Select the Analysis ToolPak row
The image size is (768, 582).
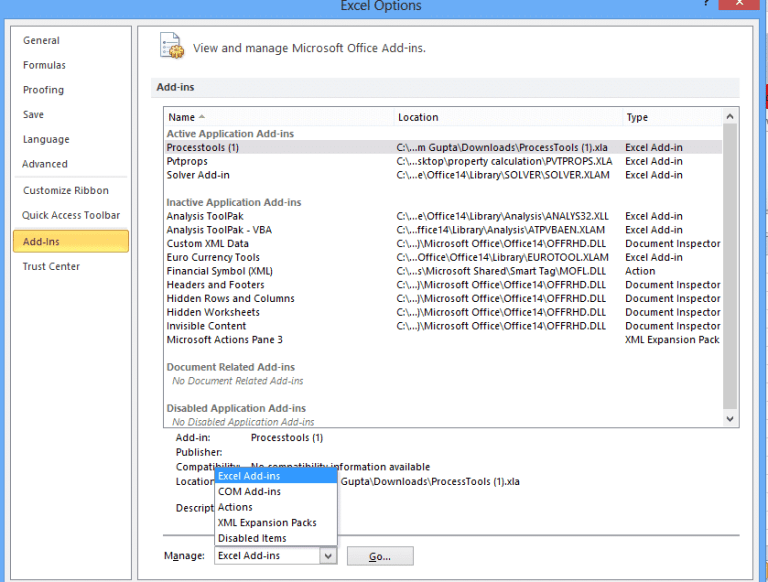tap(443, 216)
